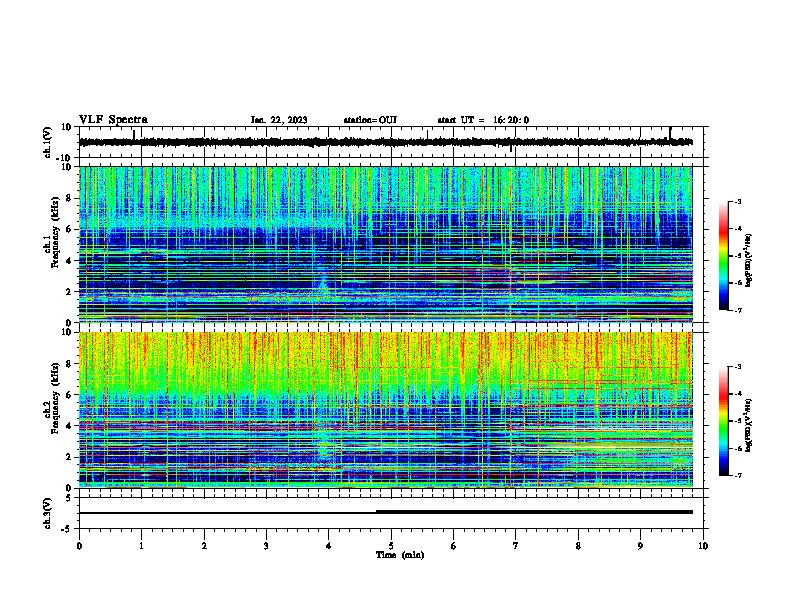Viewport: 792px width, 612px height.
Task: Click the "station=OUI" header text
Action: 370,120
